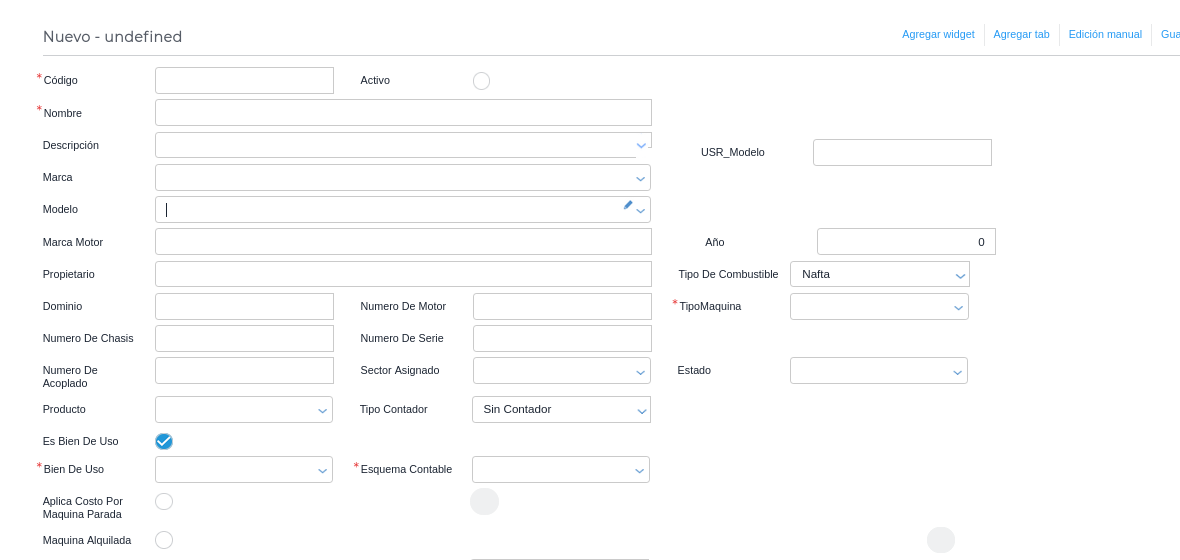Focus the Nombre text field
This screenshot has width=1180, height=560.
403,113
